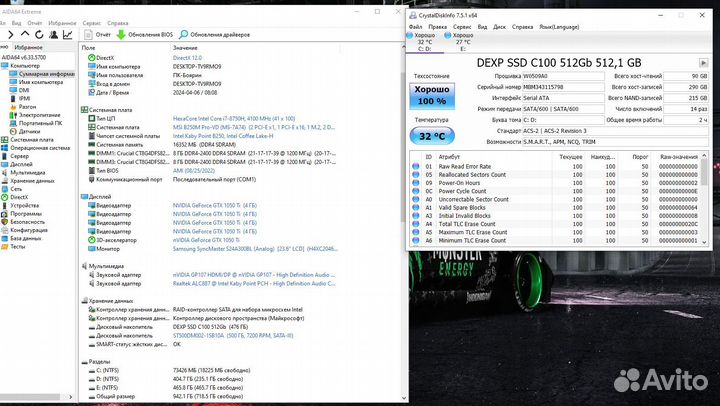Screen dimensions: 720x406
Task: Select Датчики in the sidebar tree
Action: tap(29, 131)
